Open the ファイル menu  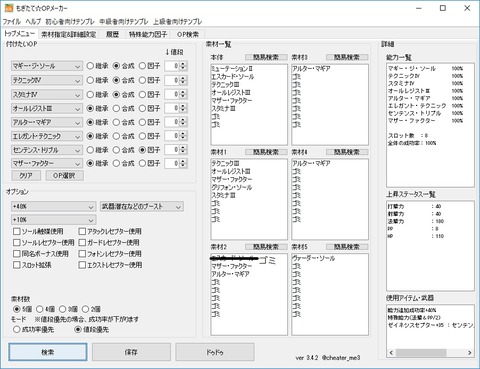12,22
